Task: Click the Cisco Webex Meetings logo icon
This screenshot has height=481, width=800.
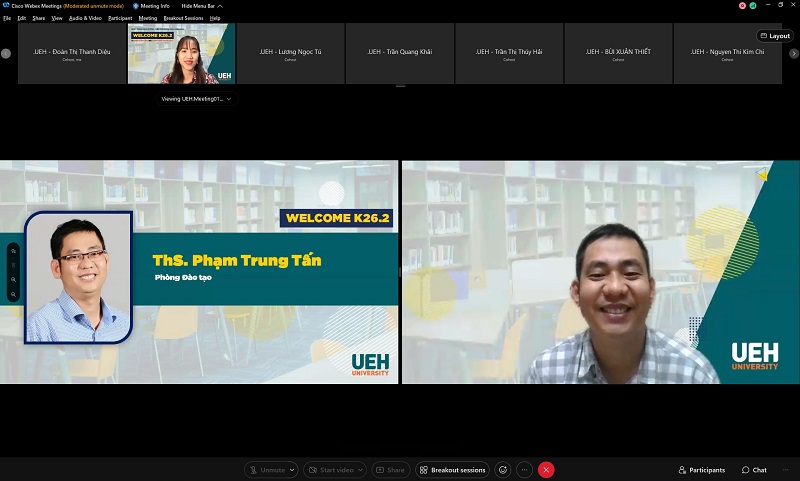Action: point(6,6)
